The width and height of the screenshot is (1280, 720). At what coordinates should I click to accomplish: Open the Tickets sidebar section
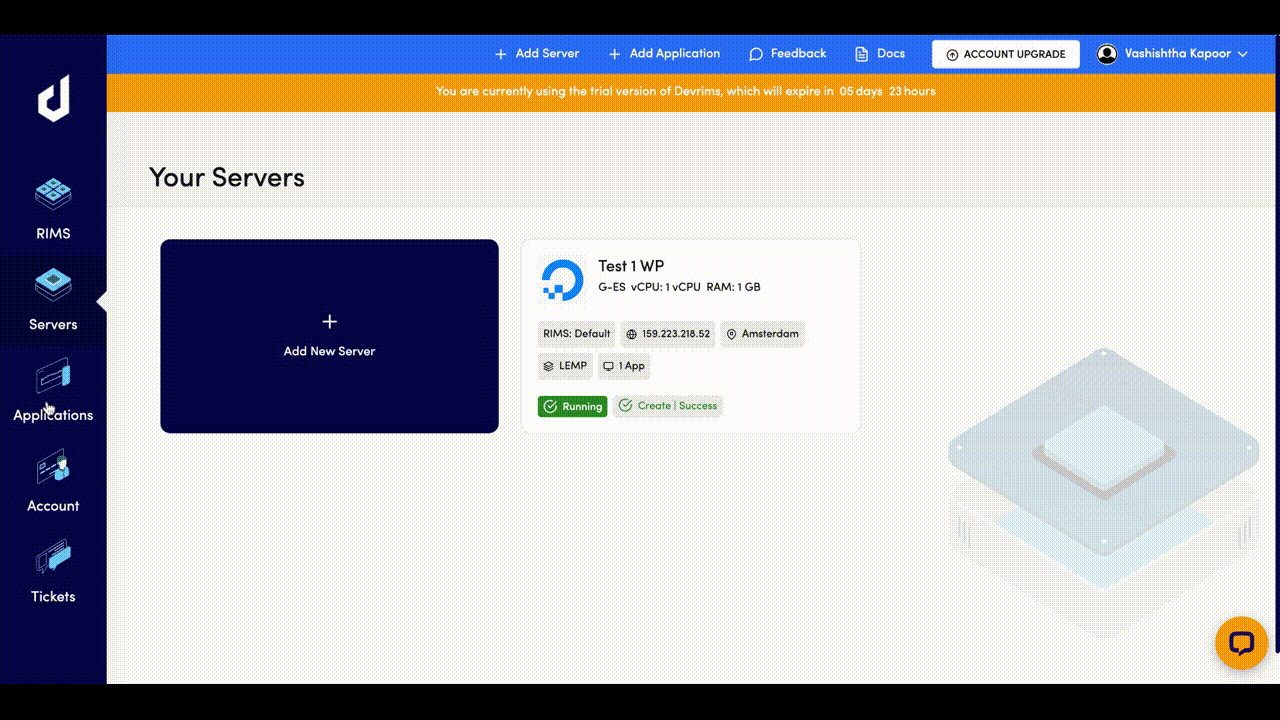53,573
